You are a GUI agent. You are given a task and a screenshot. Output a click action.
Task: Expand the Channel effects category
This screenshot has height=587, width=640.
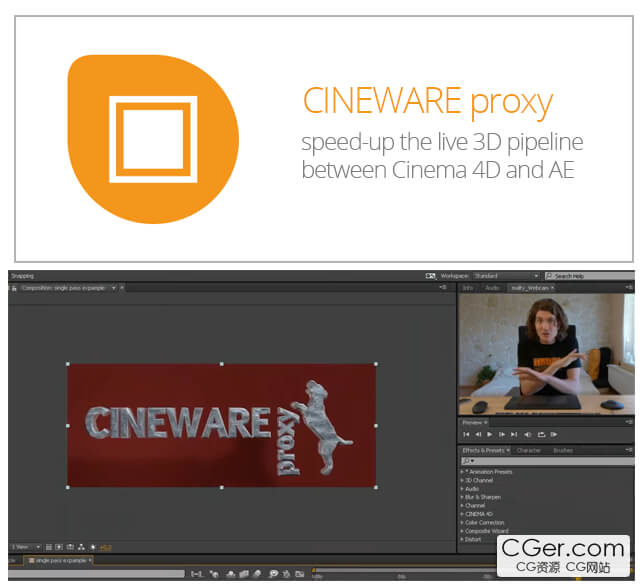tap(462, 505)
